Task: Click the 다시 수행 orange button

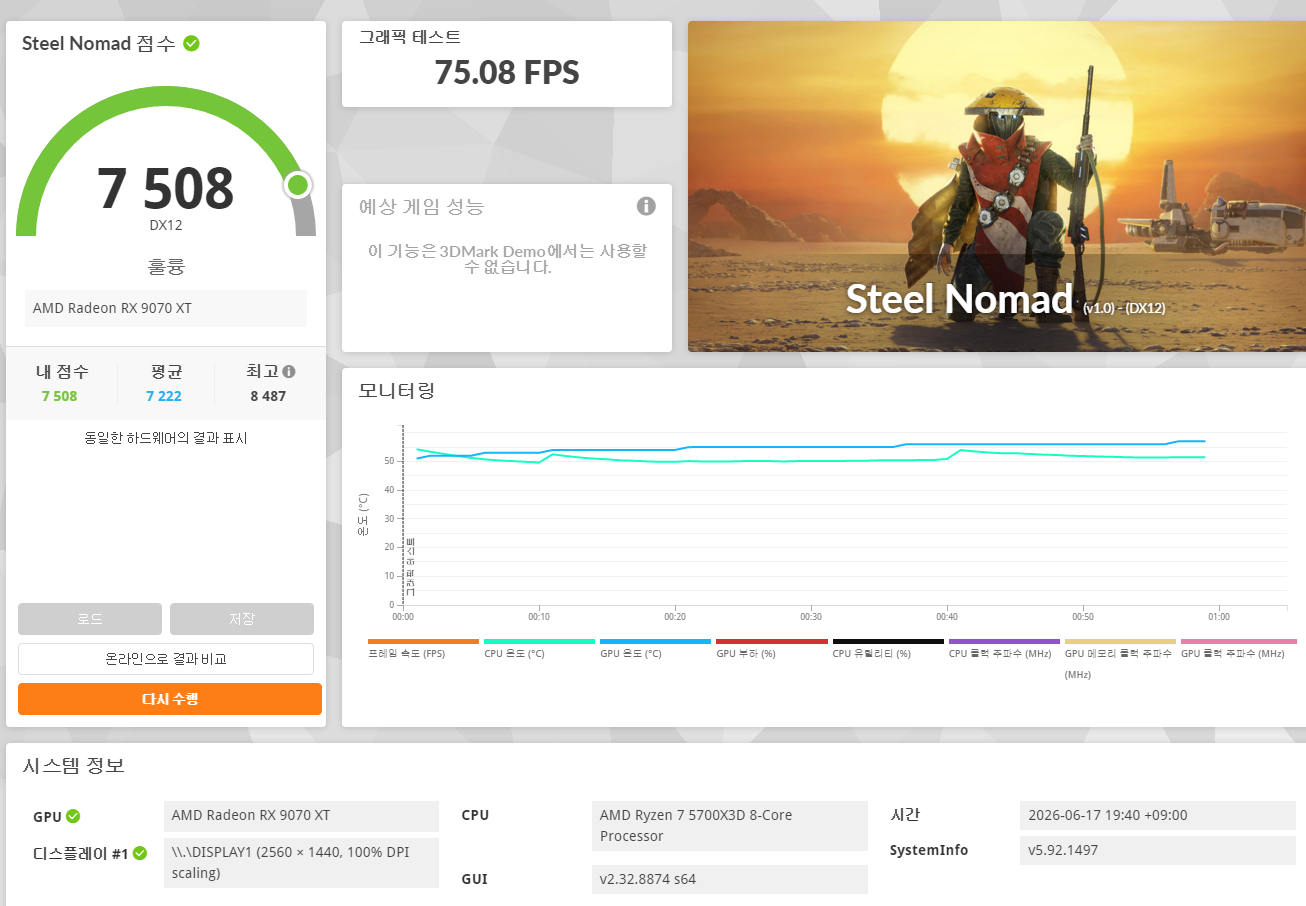Action: tap(170, 699)
